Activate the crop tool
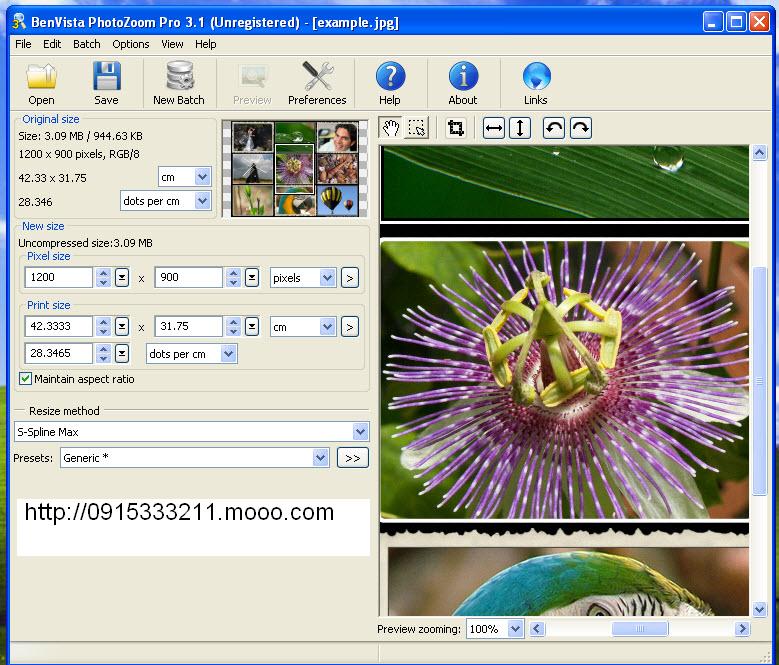This screenshot has width=779, height=665. 456,128
